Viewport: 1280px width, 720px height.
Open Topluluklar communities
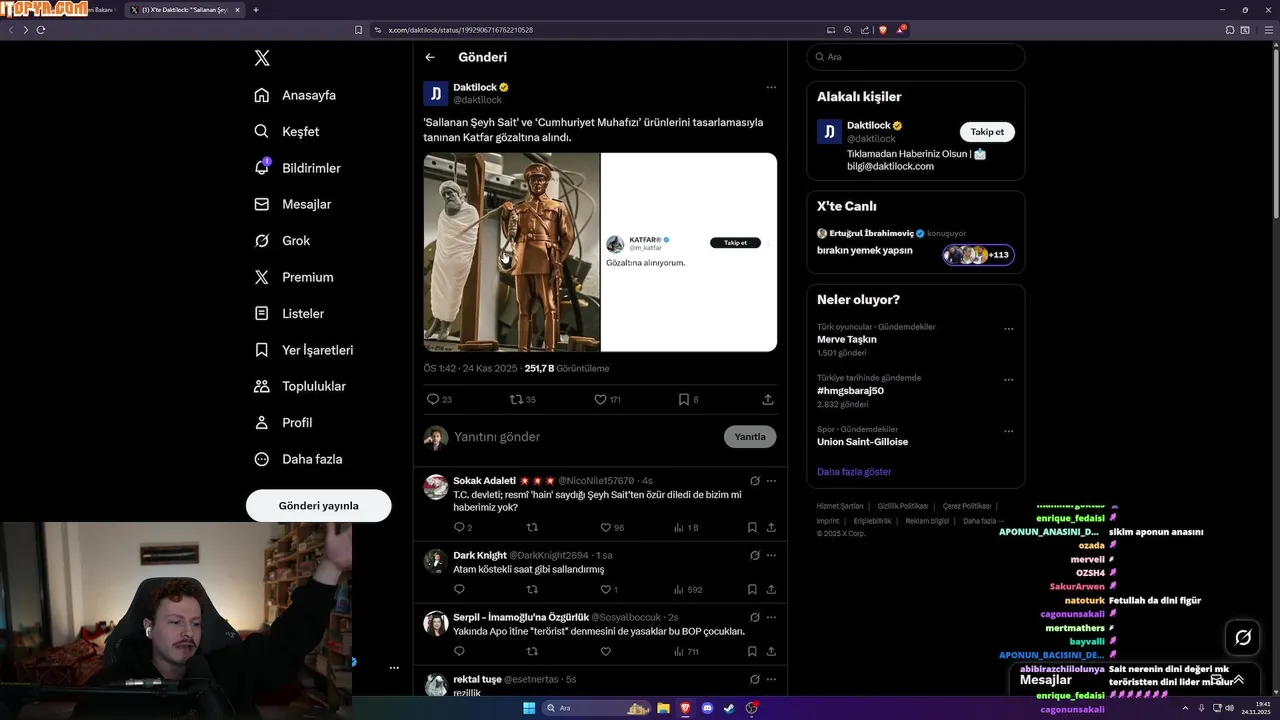coord(300,386)
